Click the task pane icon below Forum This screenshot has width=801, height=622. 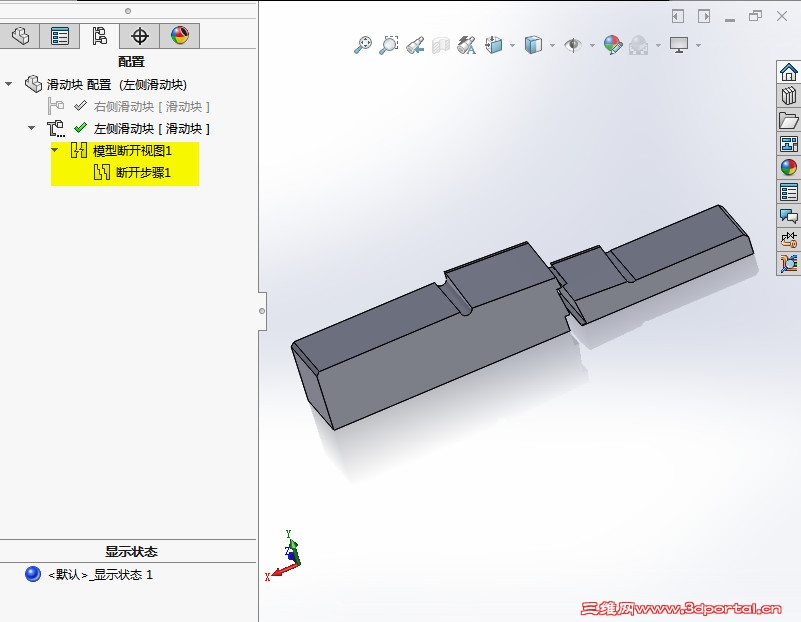(x=789, y=239)
